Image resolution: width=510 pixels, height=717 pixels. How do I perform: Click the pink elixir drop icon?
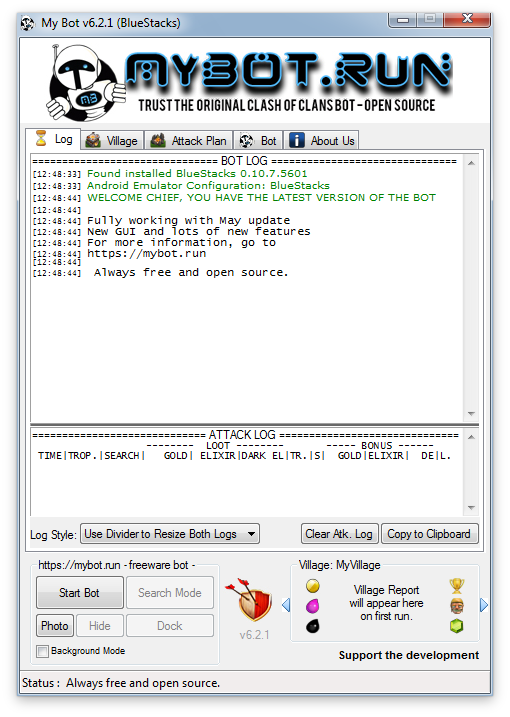coord(312,606)
